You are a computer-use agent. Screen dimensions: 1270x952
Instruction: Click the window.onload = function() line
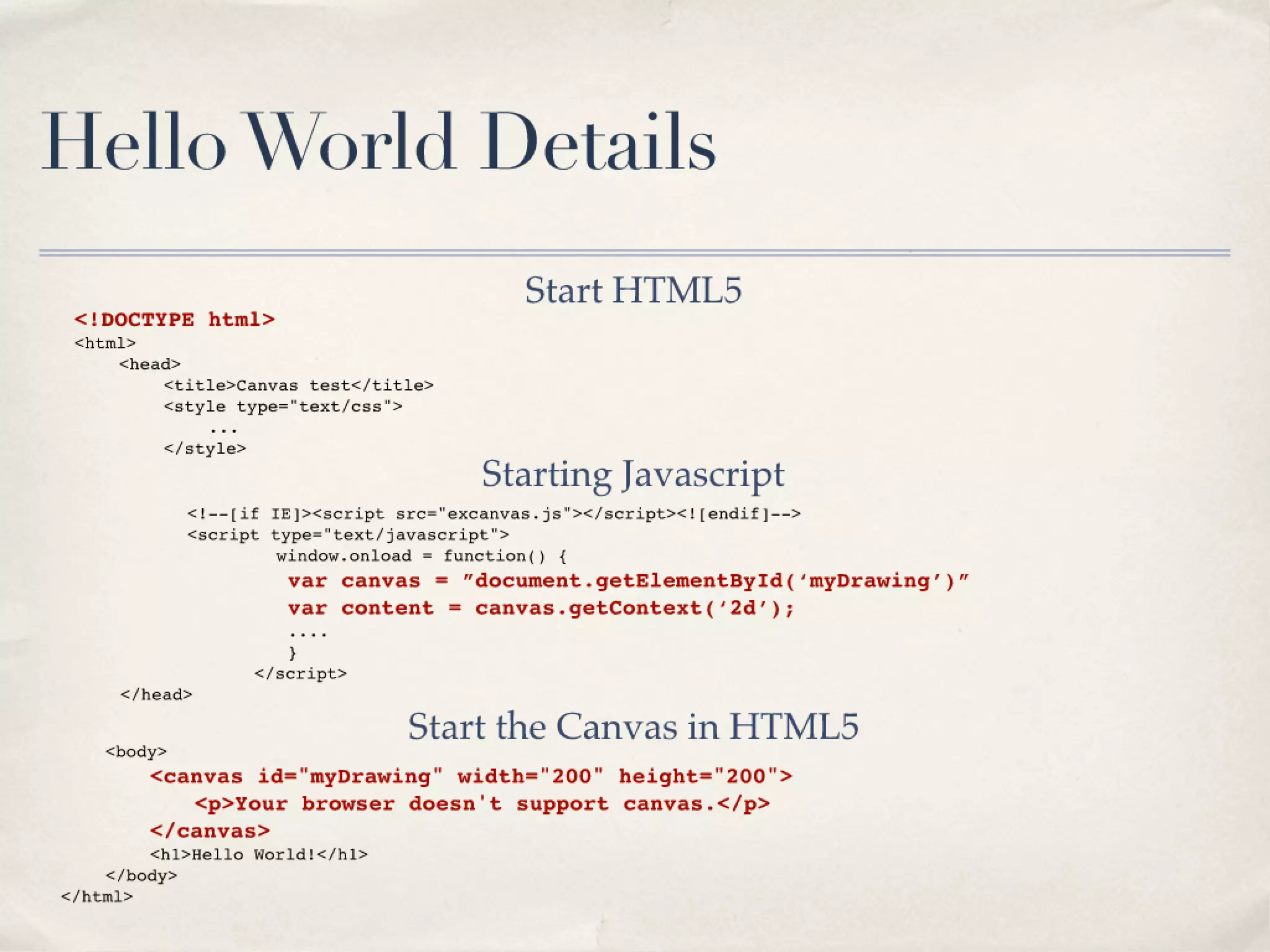pyautogui.click(x=421, y=556)
